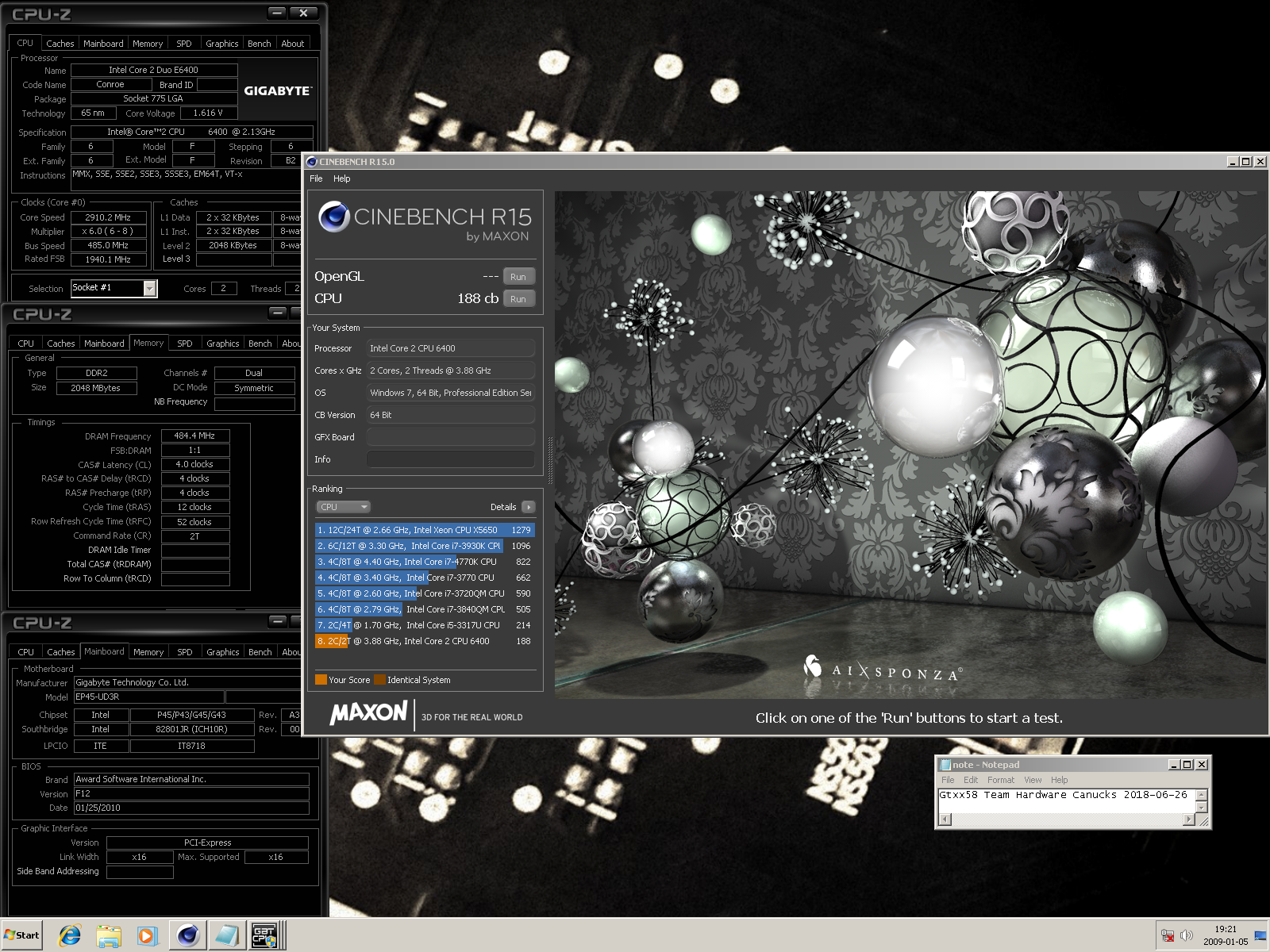This screenshot has height=952, width=1270.
Task: Click Notepad text Gtxx58 Team Hardware Canucks
Action: tap(1028, 794)
